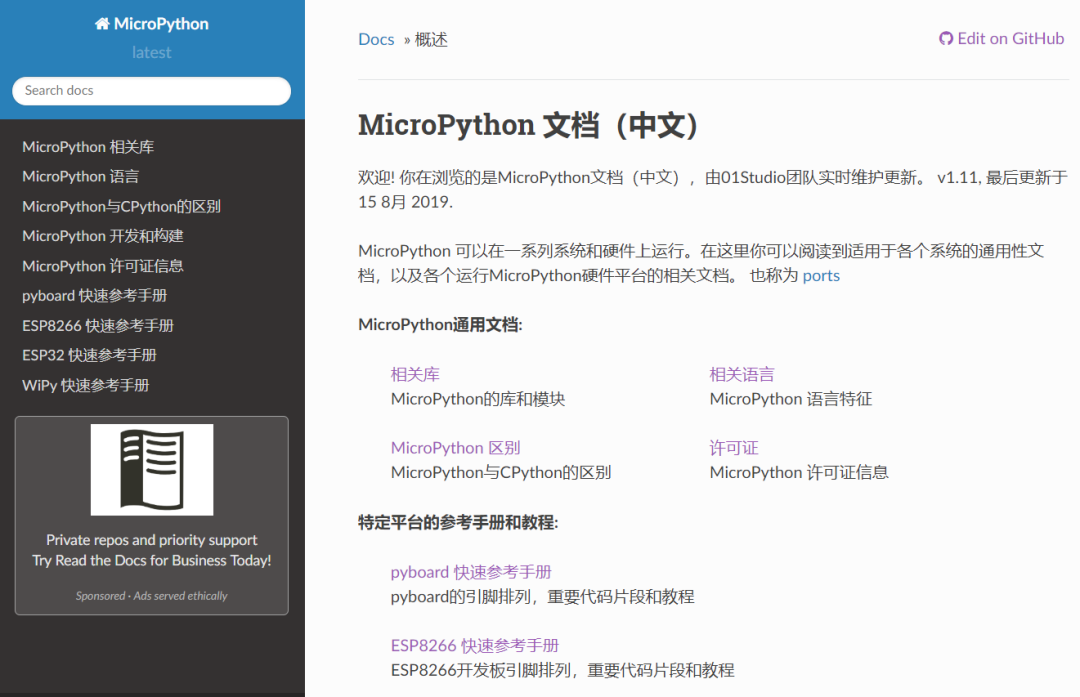Click the MicroPython home icon in sidebar header
The height and width of the screenshot is (697, 1080).
[150, 23]
